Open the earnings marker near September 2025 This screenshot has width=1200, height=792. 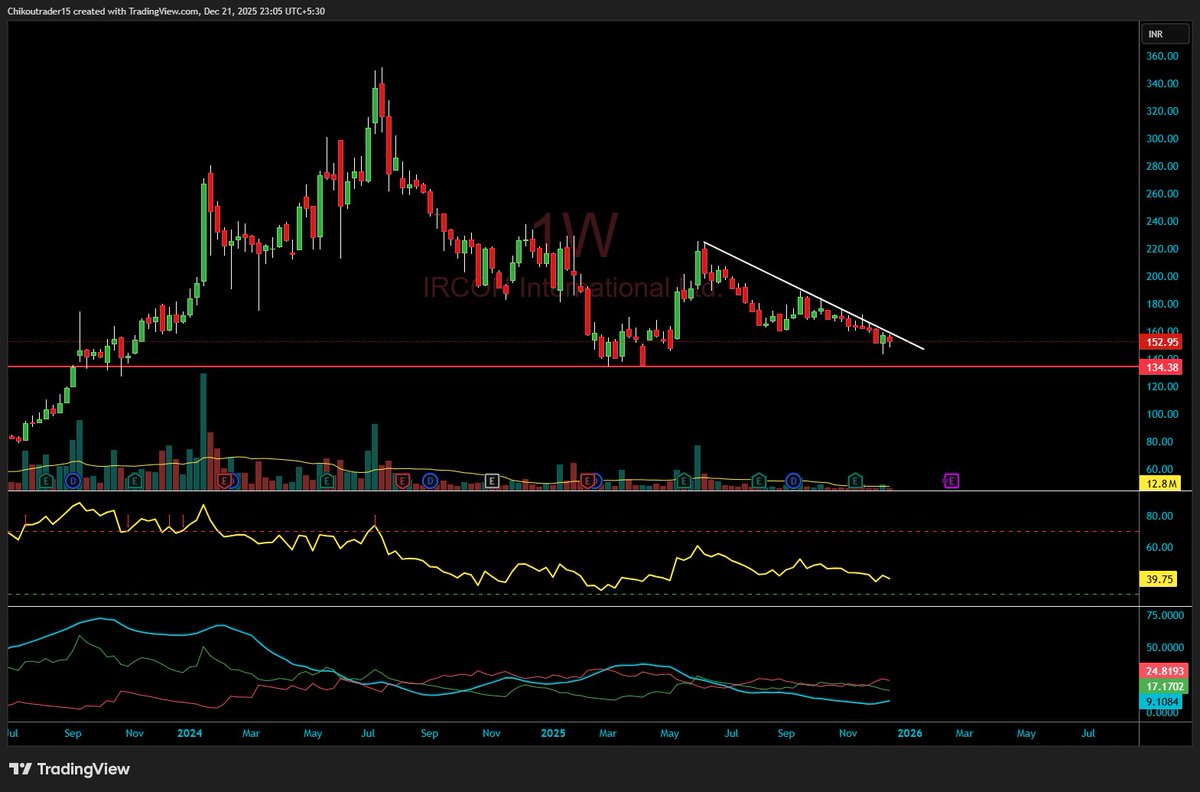[758, 480]
